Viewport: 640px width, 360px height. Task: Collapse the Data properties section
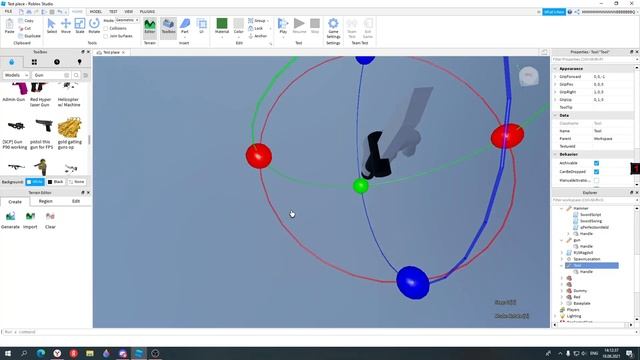(555, 116)
